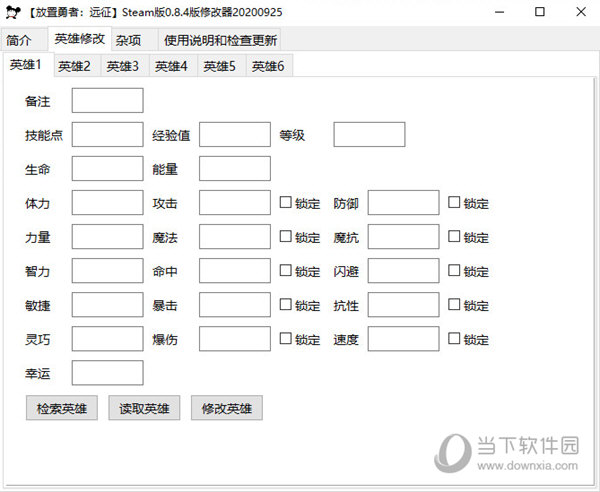Select the 能量 input field

[235, 169]
